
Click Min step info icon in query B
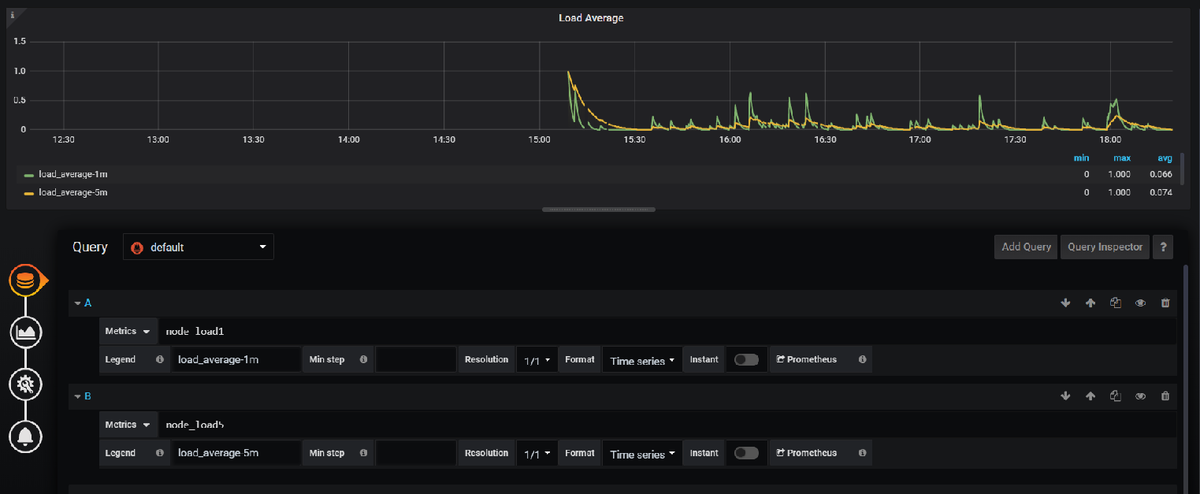click(363, 453)
